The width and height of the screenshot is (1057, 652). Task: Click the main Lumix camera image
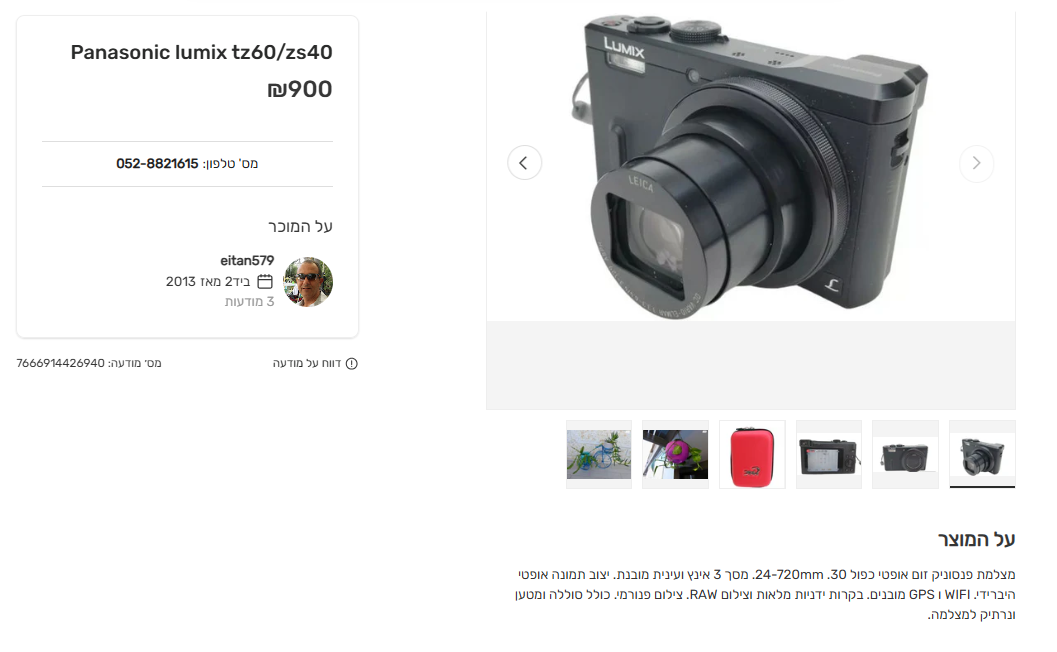coord(750,166)
